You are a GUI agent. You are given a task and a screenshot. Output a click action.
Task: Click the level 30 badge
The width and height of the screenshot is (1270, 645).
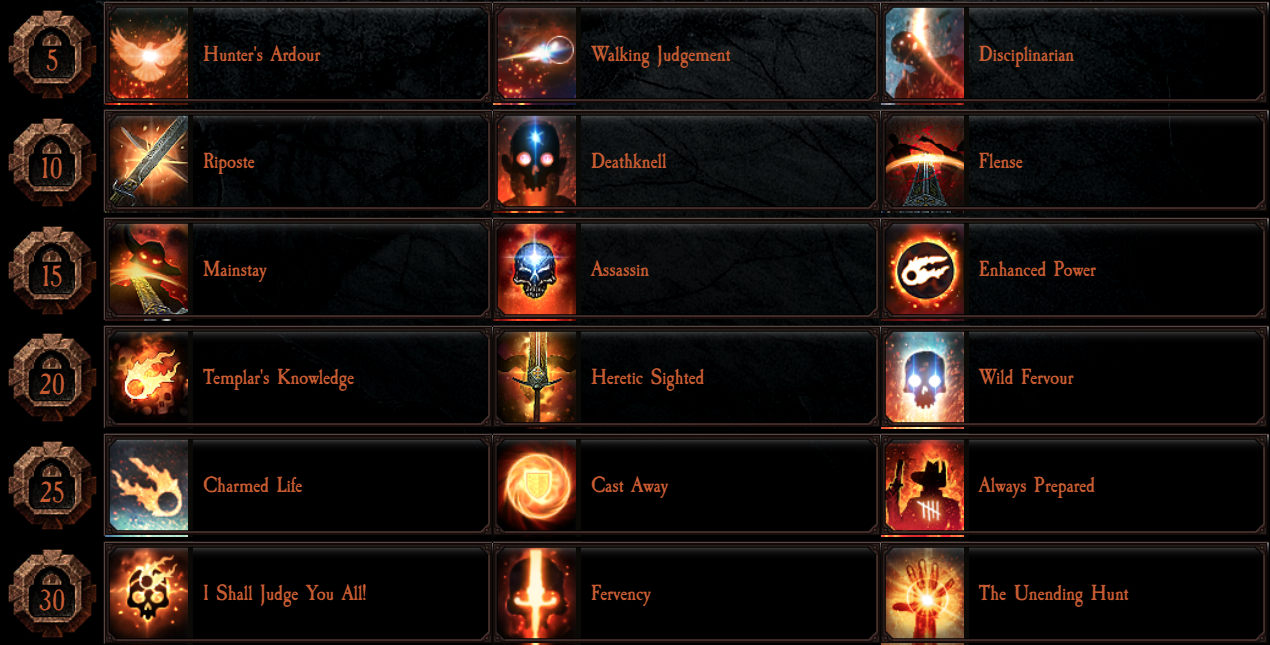click(52, 595)
